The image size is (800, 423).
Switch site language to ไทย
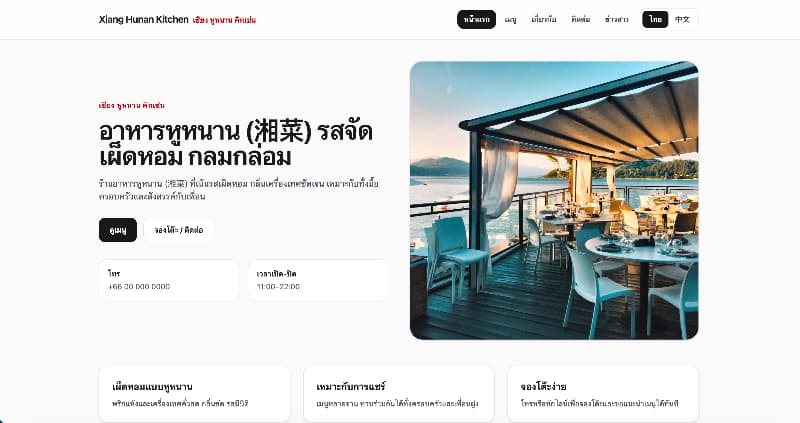click(x=655, y=19)
